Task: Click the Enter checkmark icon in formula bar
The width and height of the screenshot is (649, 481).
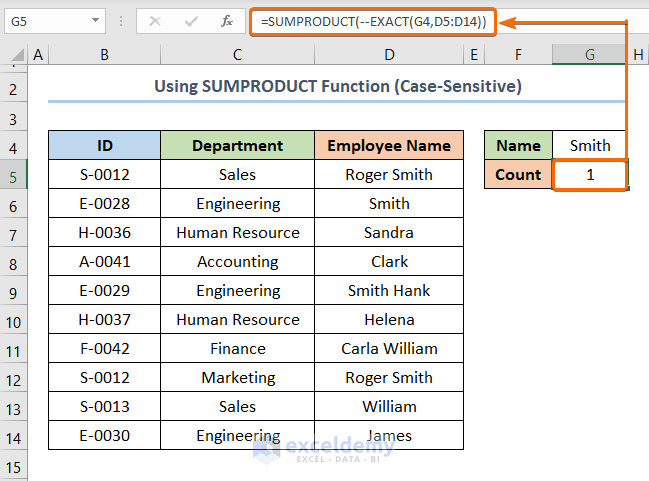Action: click(191, 20)
